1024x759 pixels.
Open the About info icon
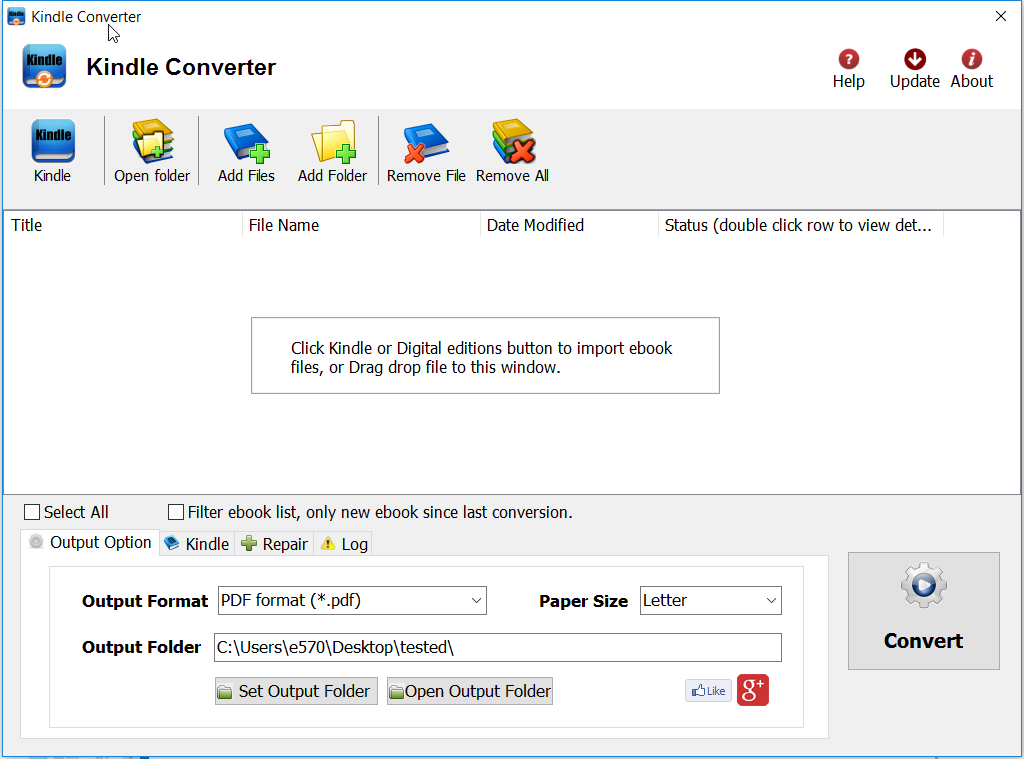[972, 59]
